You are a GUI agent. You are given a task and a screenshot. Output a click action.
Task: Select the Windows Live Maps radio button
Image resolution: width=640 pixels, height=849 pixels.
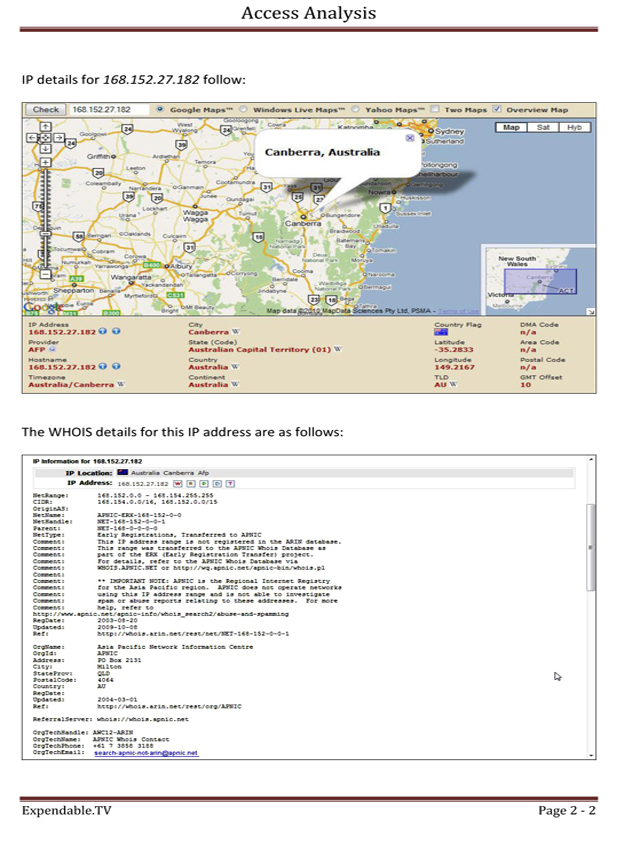click(x=243, y=109)
